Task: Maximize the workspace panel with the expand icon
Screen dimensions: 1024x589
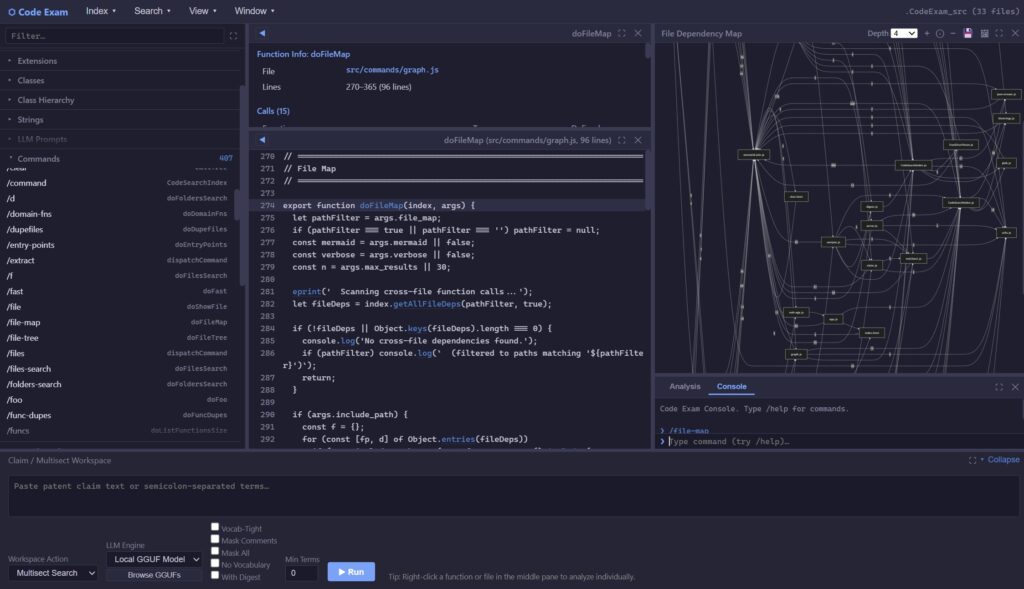Action: [972, 460]
